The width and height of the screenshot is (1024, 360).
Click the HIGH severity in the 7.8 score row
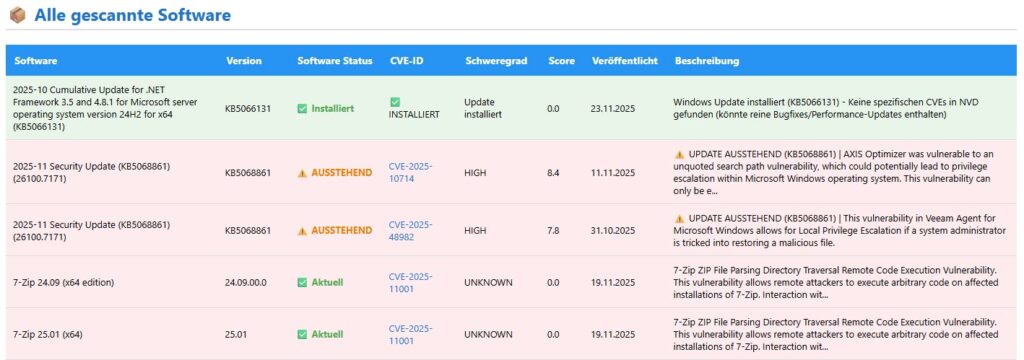475,231
